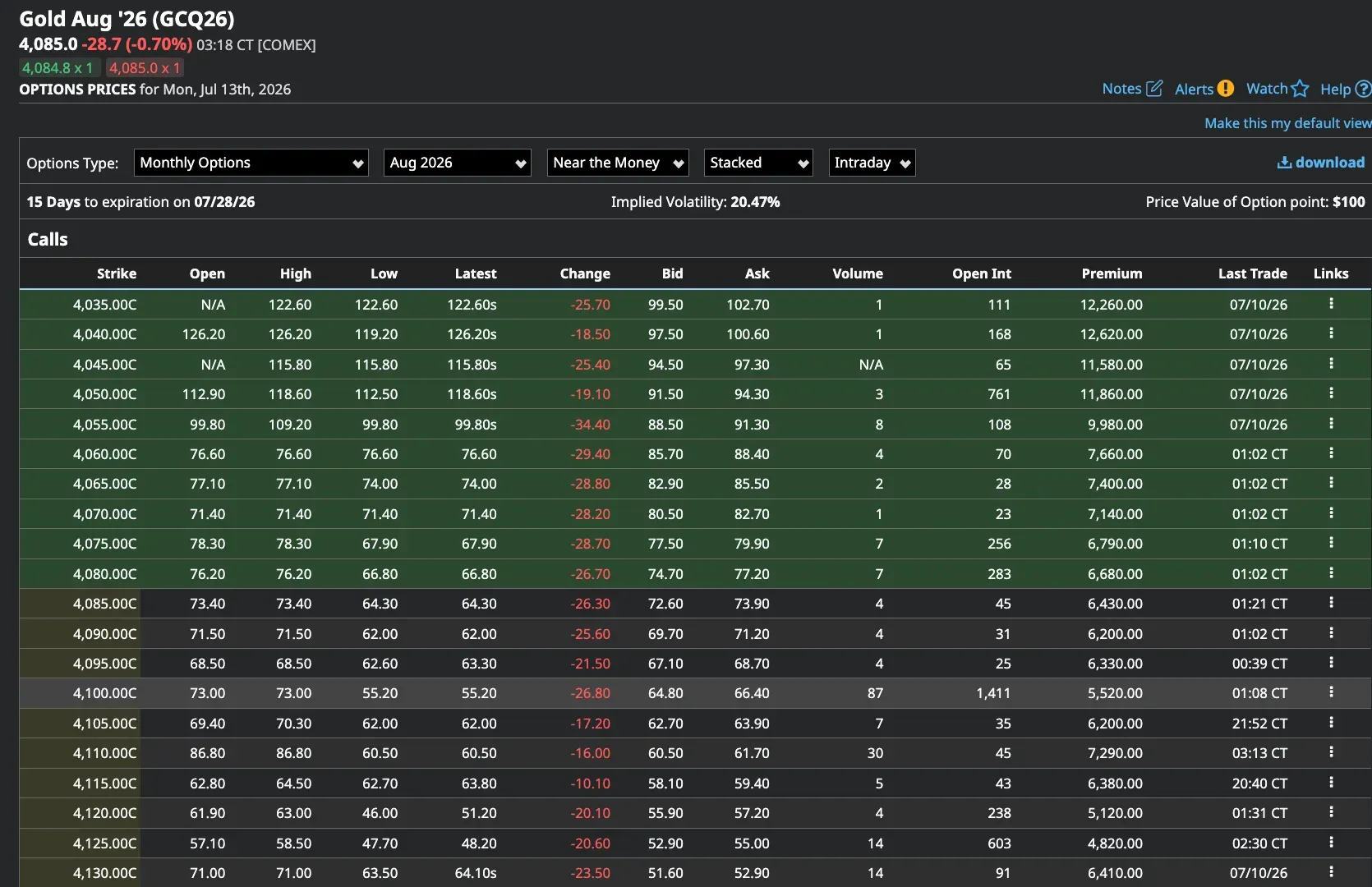The image size is (1372, 887).
Task: Open the Notes edit icon
Action: (1154, 88)
